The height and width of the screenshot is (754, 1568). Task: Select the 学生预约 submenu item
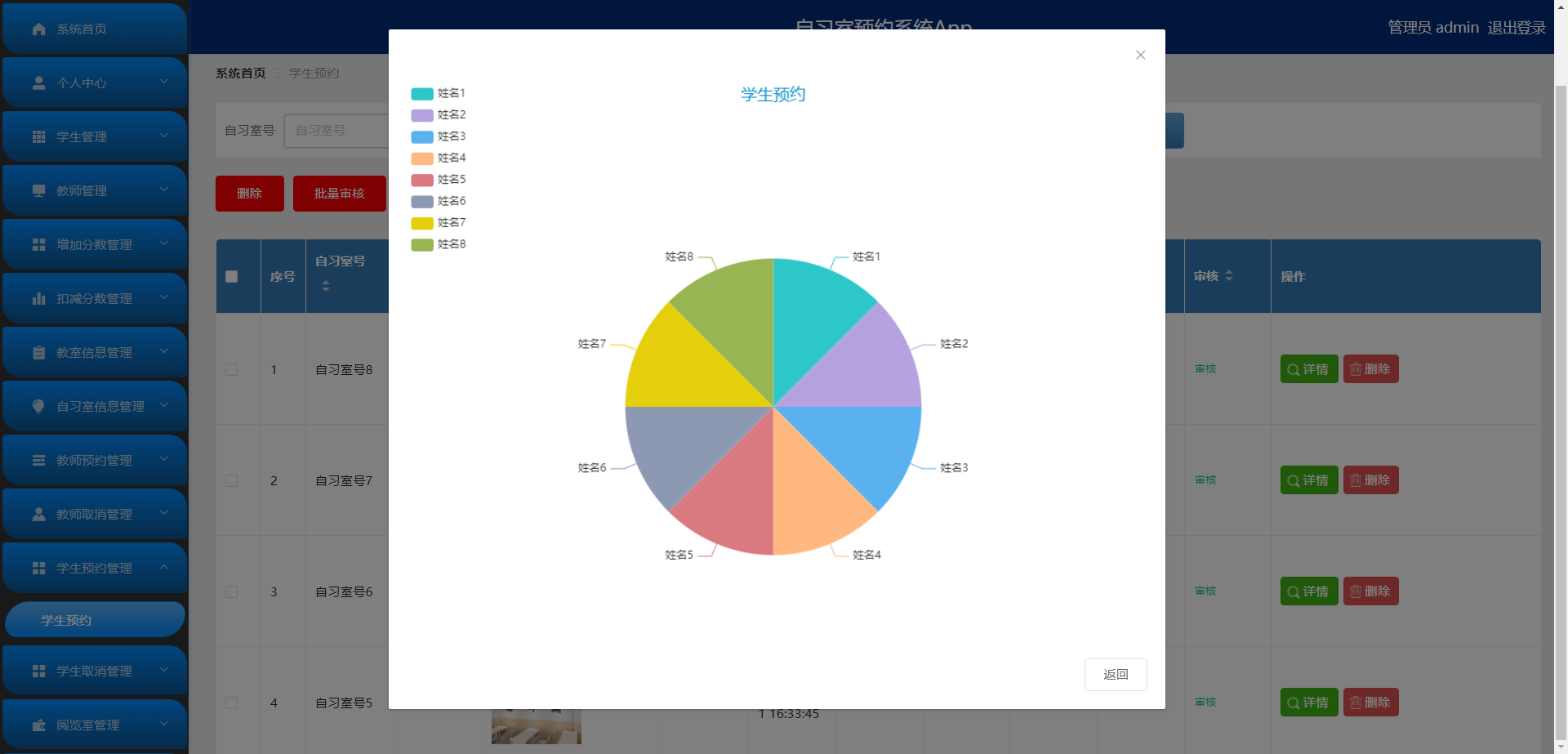(95, 620)
